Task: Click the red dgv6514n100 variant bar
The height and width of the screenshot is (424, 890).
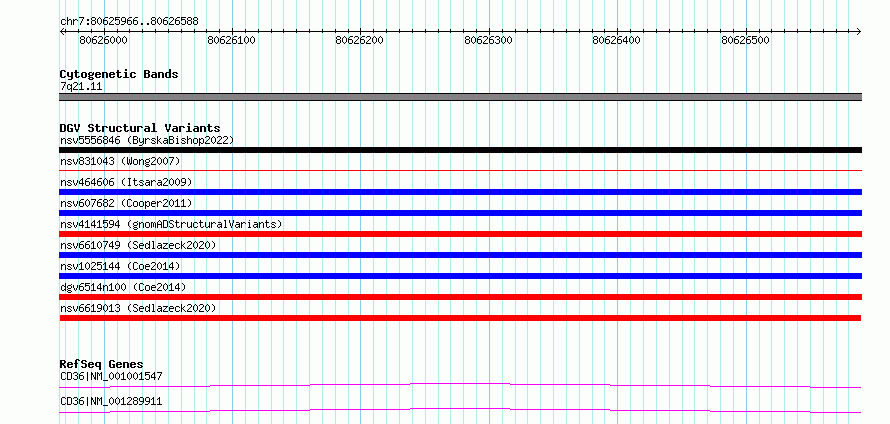Action: [460, 297]
